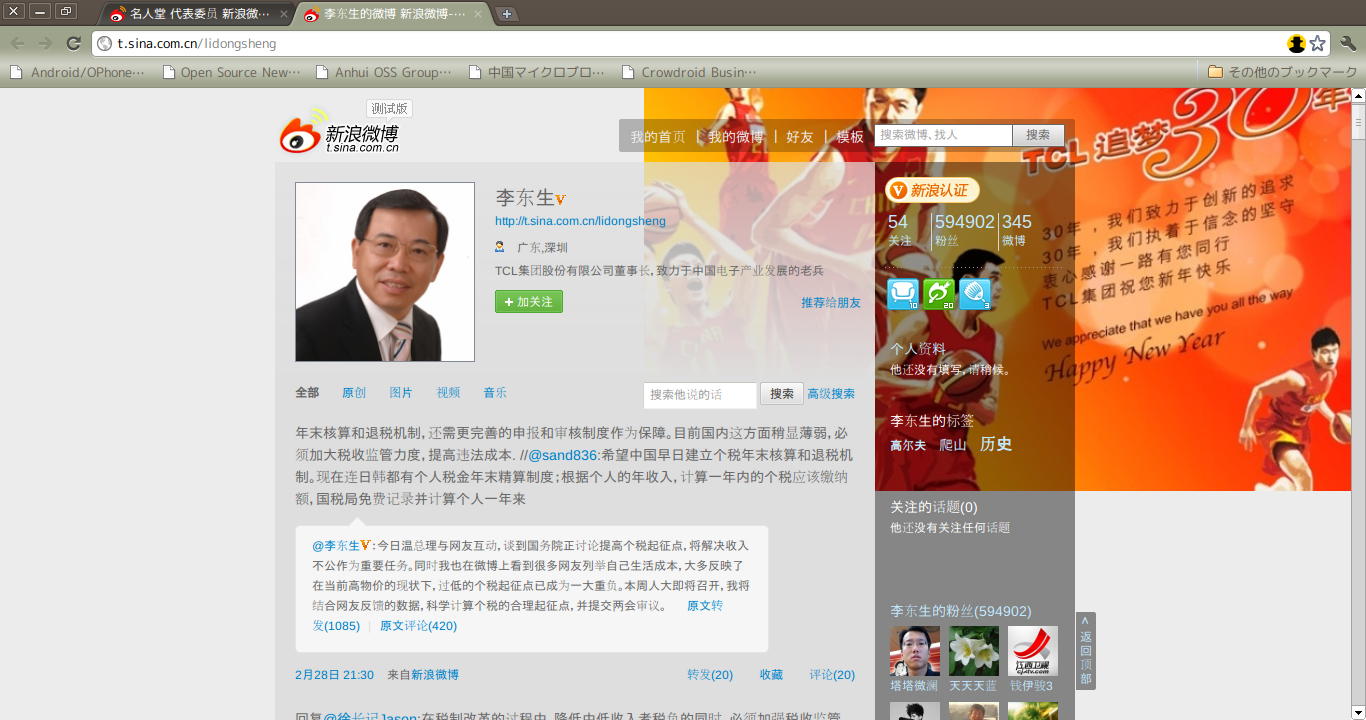Viewport: 1366px width, 720px height.
Task: Switch to the 李东生的微博 tab
Action: 391,14
